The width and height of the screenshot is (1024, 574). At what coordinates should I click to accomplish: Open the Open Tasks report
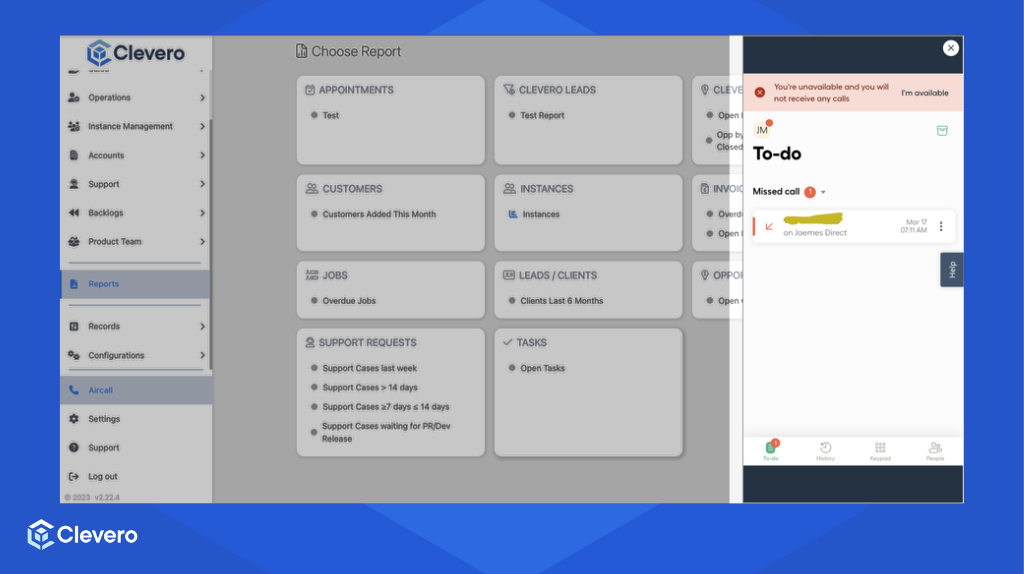[542, 368]
